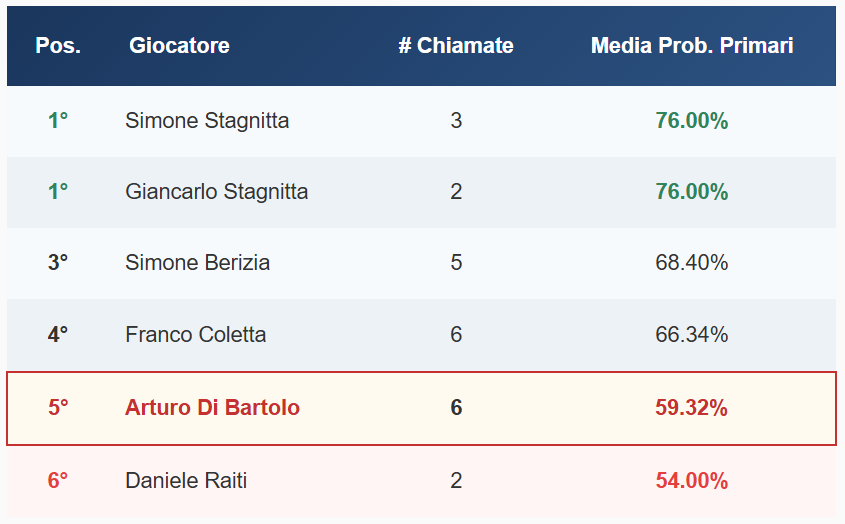This screenshot has width=845, height=524.
Task: Click the 68.40% probability value
Action: [x=692, y=263]
